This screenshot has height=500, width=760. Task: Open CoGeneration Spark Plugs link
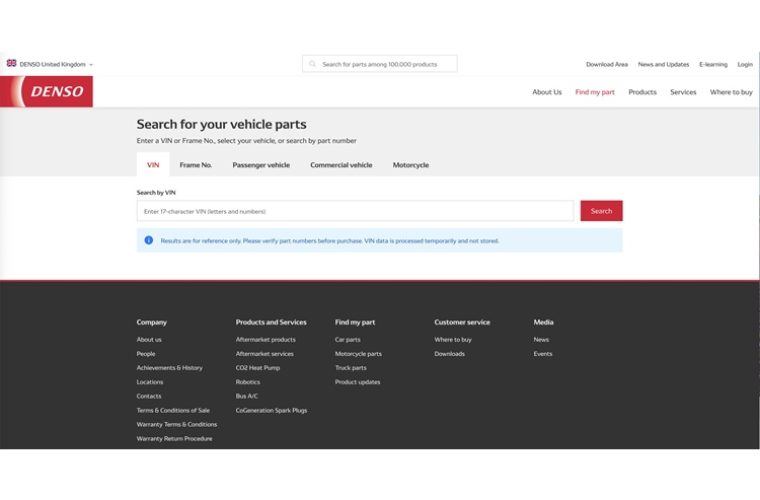pyautogui.click(x=271, y=410)
